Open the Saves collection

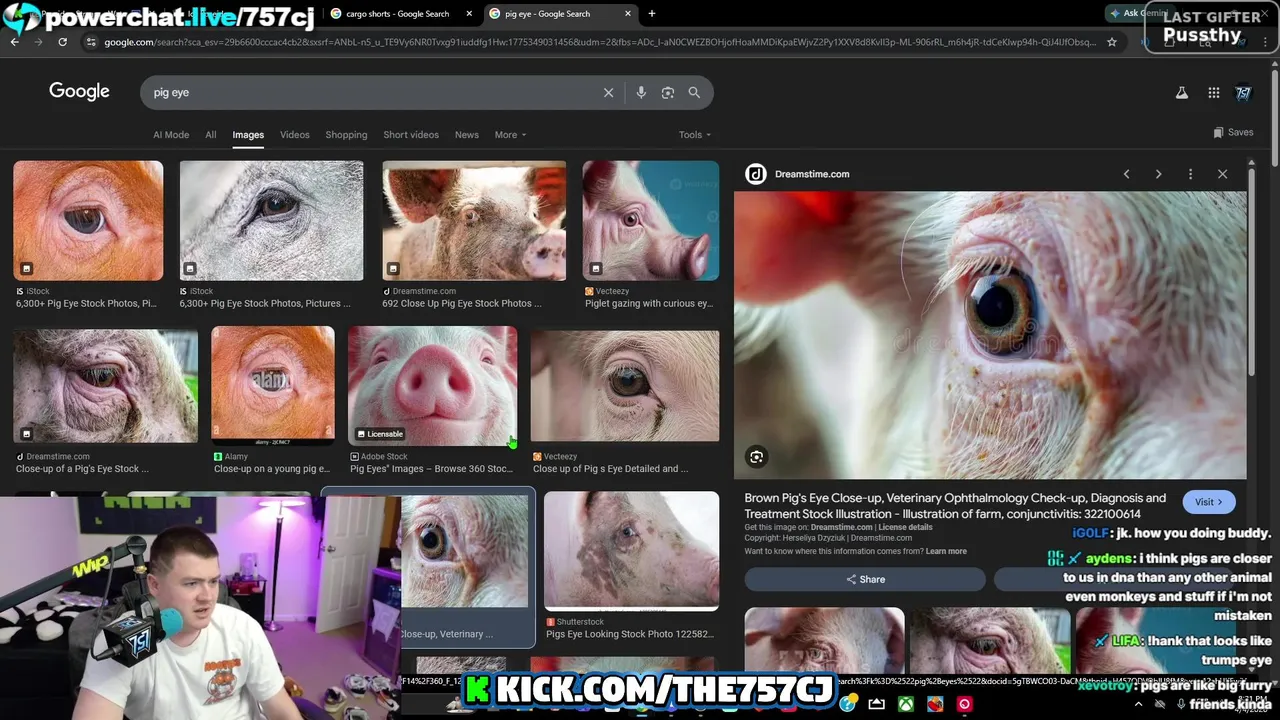pyautogui.click(x=1233, y=132)
